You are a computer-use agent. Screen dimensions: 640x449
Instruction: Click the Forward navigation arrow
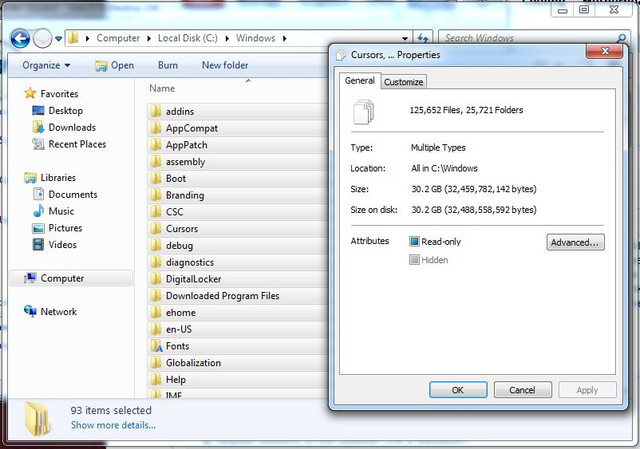coord(42,39)
